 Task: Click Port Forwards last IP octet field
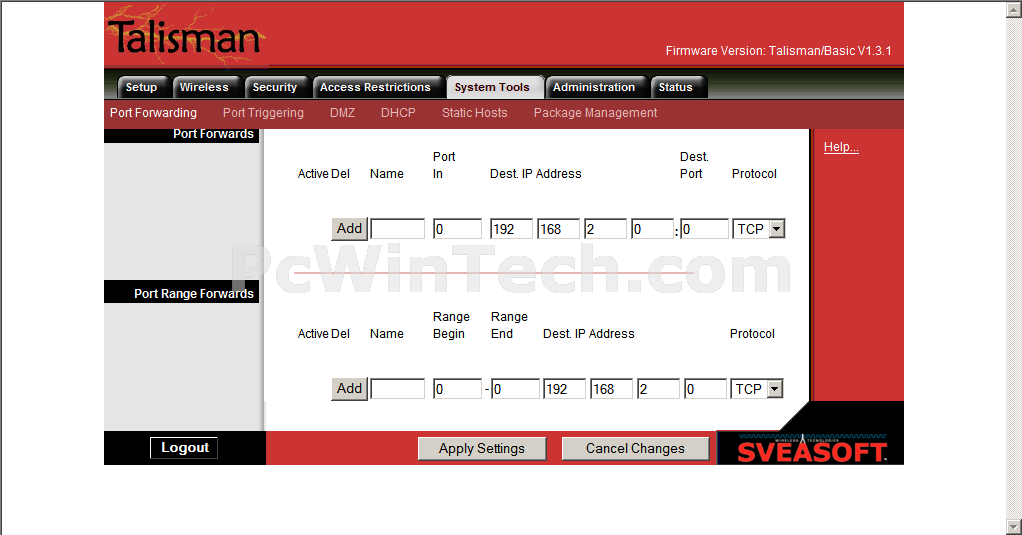pos(652,229)
